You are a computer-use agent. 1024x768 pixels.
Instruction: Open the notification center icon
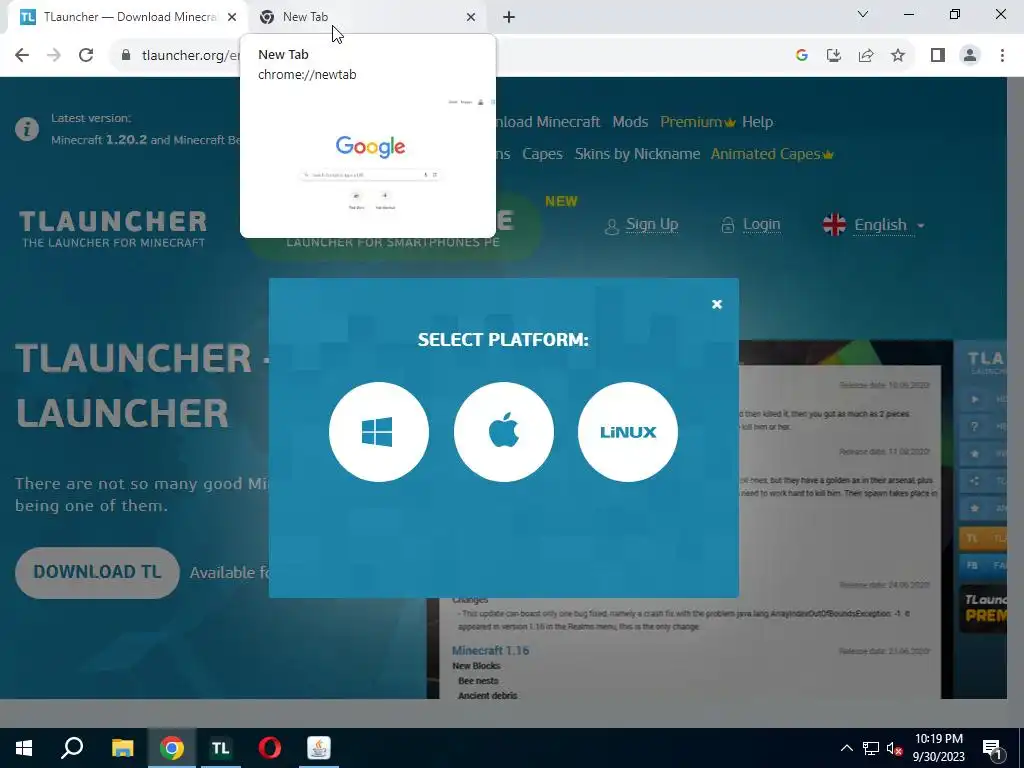[992, 748]
